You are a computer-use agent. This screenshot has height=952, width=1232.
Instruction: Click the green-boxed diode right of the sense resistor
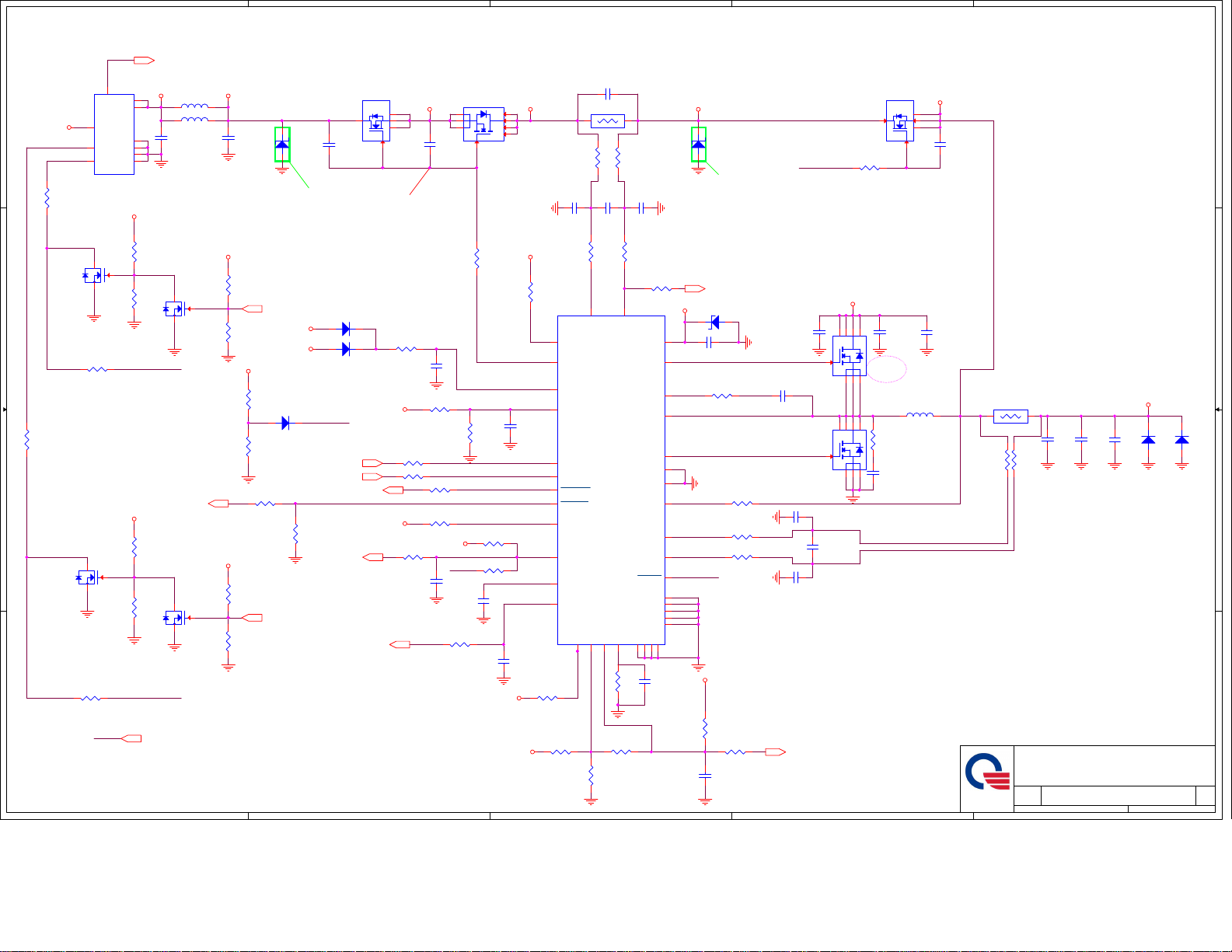[x=699, y=145]
